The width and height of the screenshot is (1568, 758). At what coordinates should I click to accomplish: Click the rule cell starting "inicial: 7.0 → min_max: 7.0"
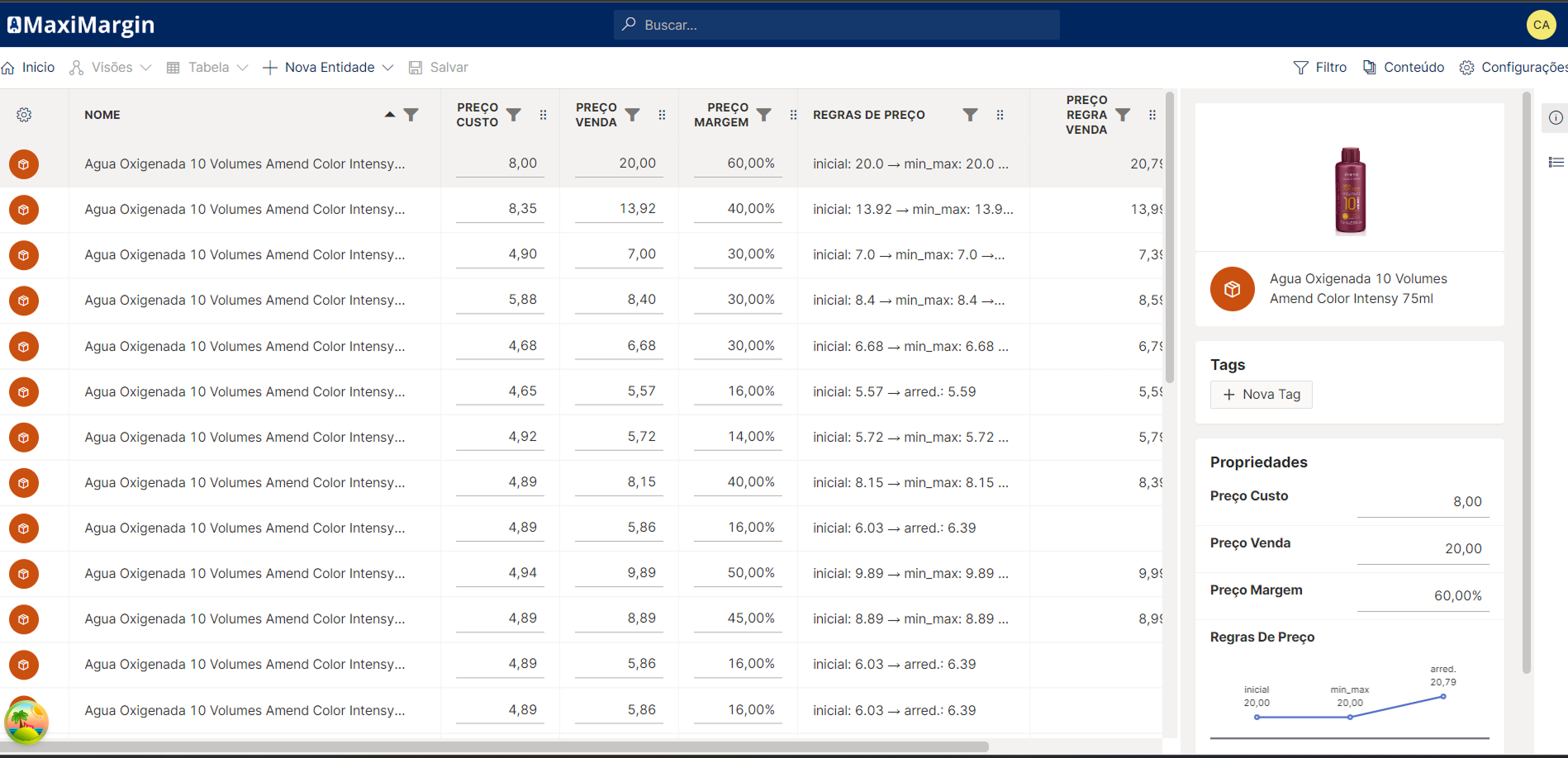[x=909, y=255]
